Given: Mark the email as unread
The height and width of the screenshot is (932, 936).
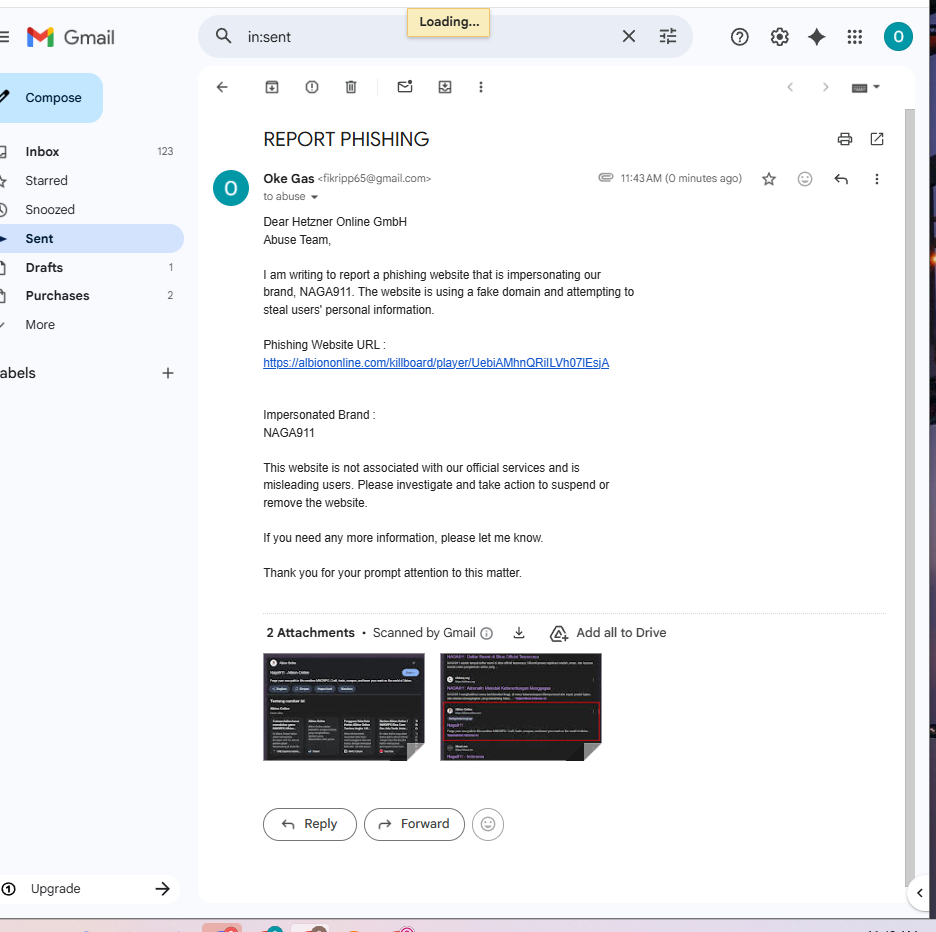Looking at the screenshot, I should pos(405,87).
